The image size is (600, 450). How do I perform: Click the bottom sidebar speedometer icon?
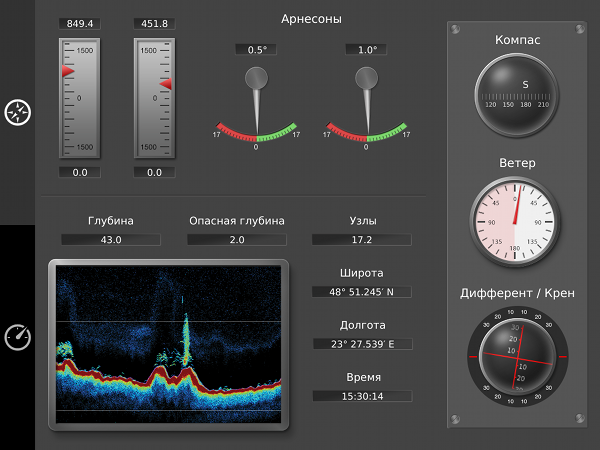tap(17, 338)
